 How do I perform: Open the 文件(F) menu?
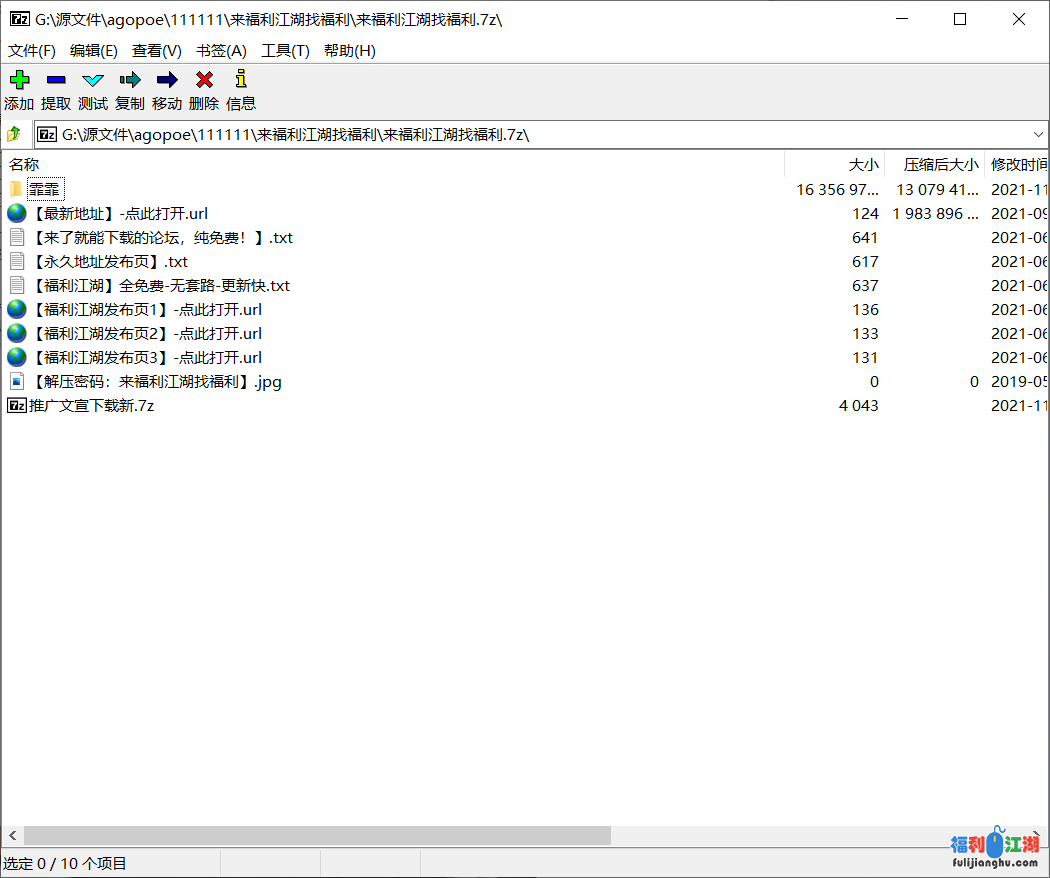[x=32, y=51]
